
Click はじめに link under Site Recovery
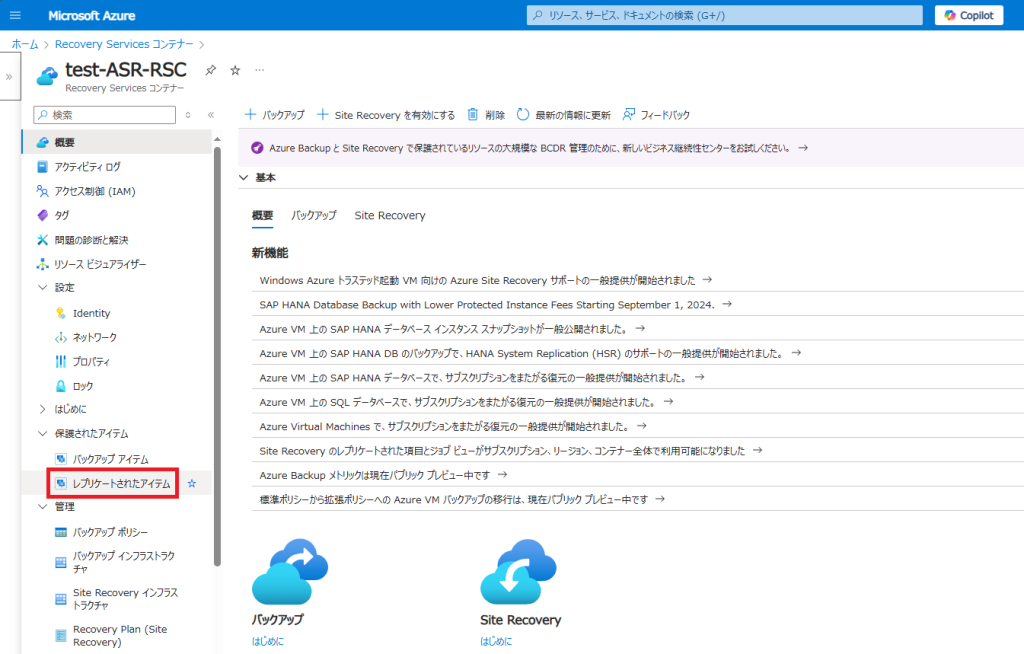[x=495, y=641]
